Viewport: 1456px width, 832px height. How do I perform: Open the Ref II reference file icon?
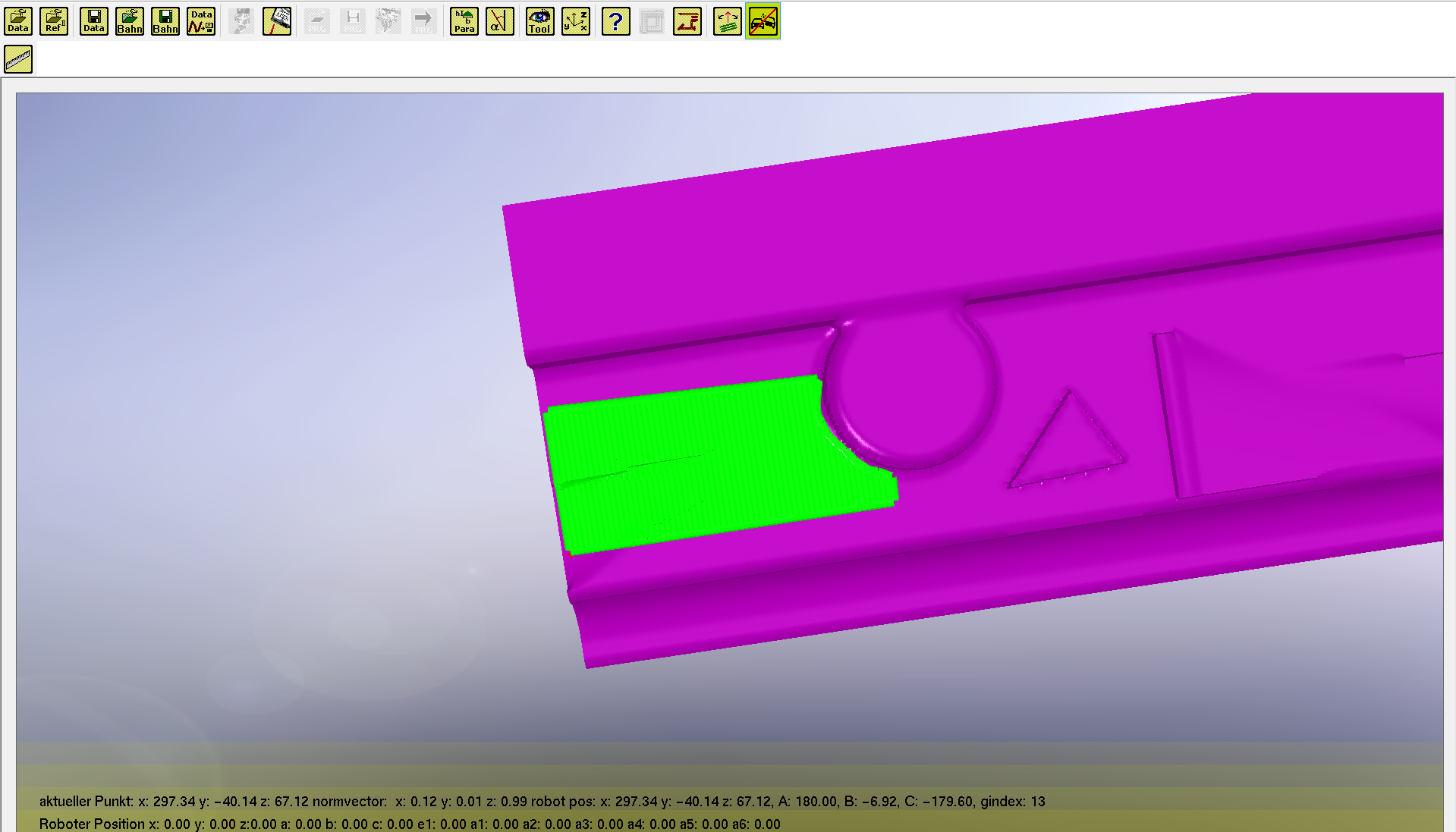point(54,21)
